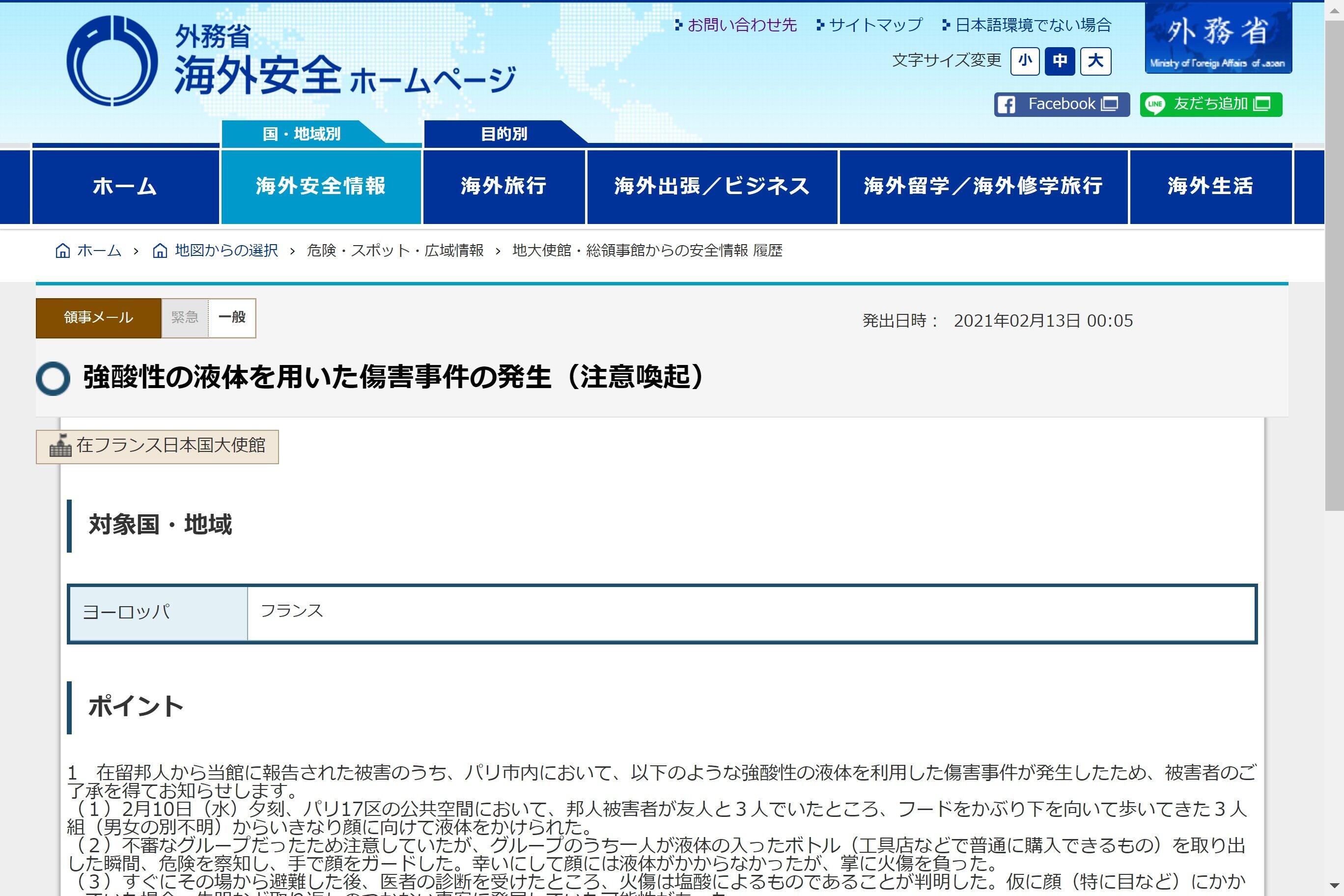This screenshot has height=896, width=1344.
Task: Set text size to 大
Action: [1095, 61]
